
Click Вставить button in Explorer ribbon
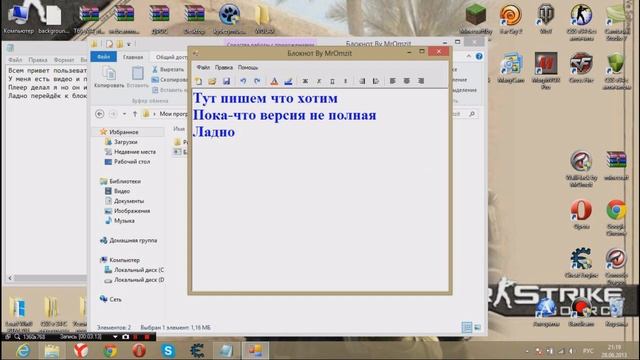138,77
